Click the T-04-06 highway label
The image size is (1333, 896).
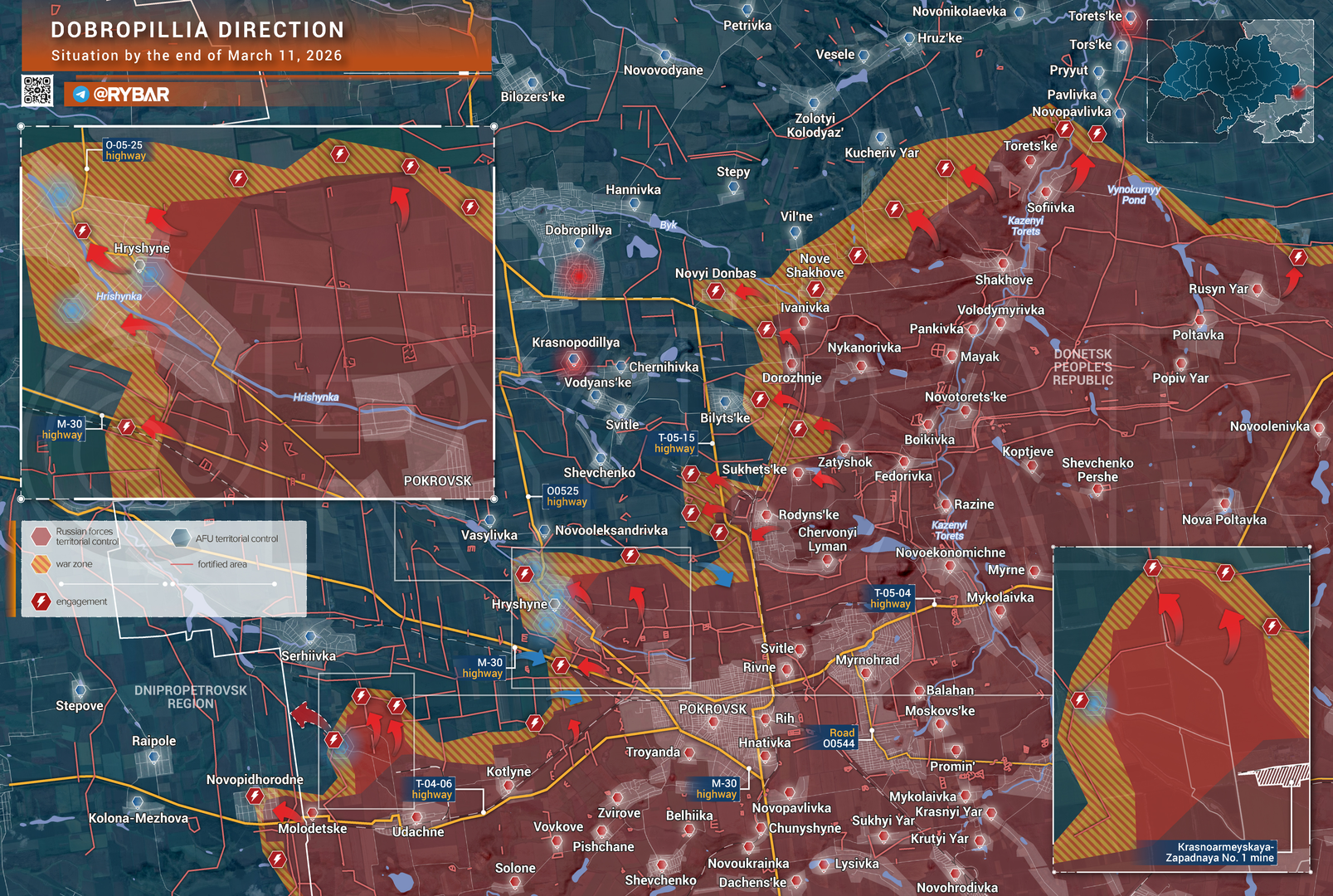tap(432, 789)
